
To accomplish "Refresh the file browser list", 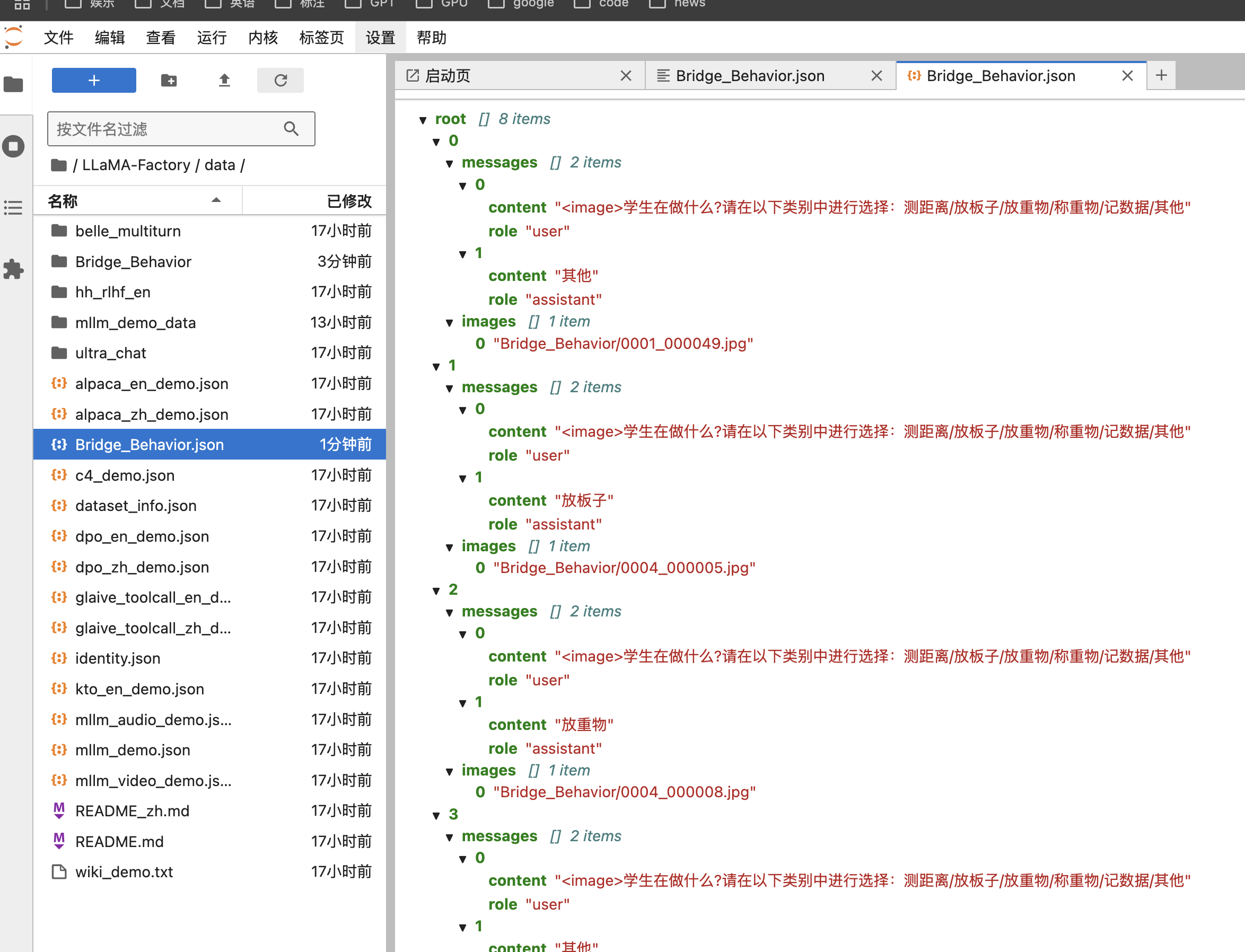I will (x=280, y=81).
